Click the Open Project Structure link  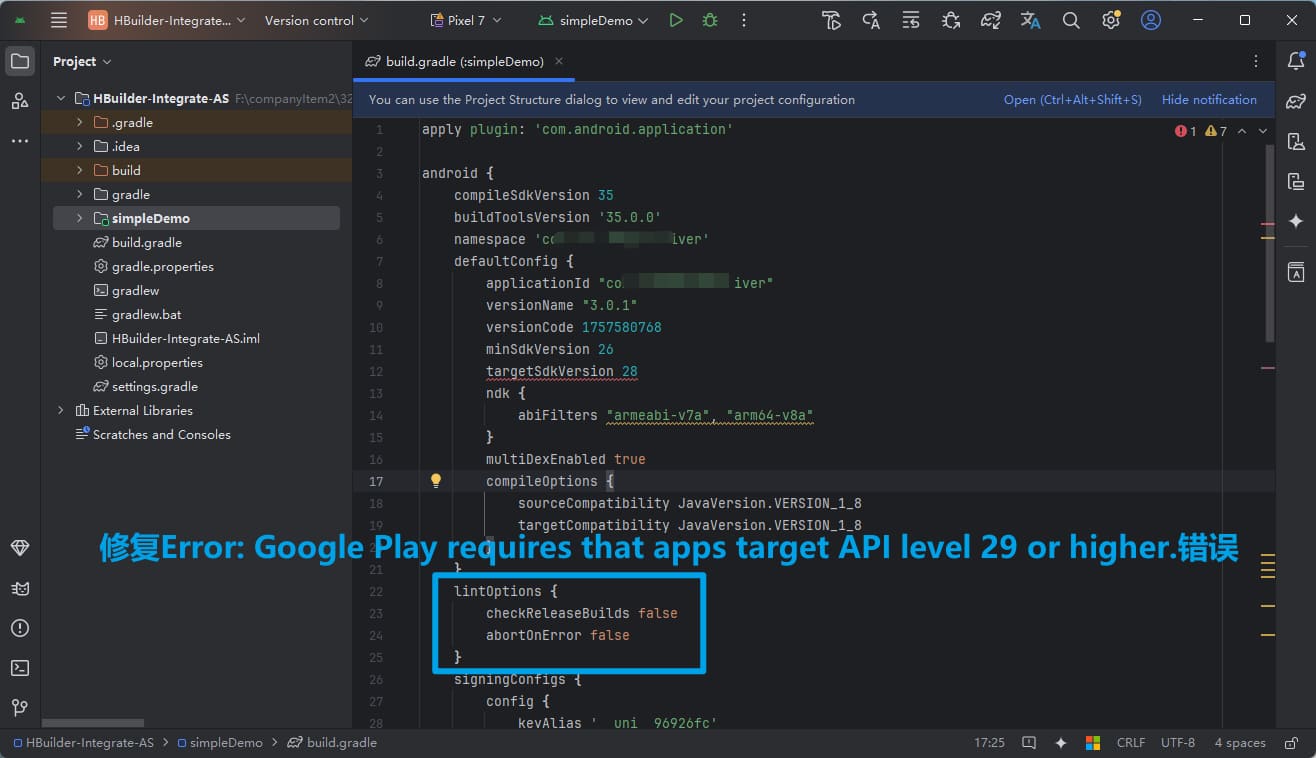[x=1072, y=100]
